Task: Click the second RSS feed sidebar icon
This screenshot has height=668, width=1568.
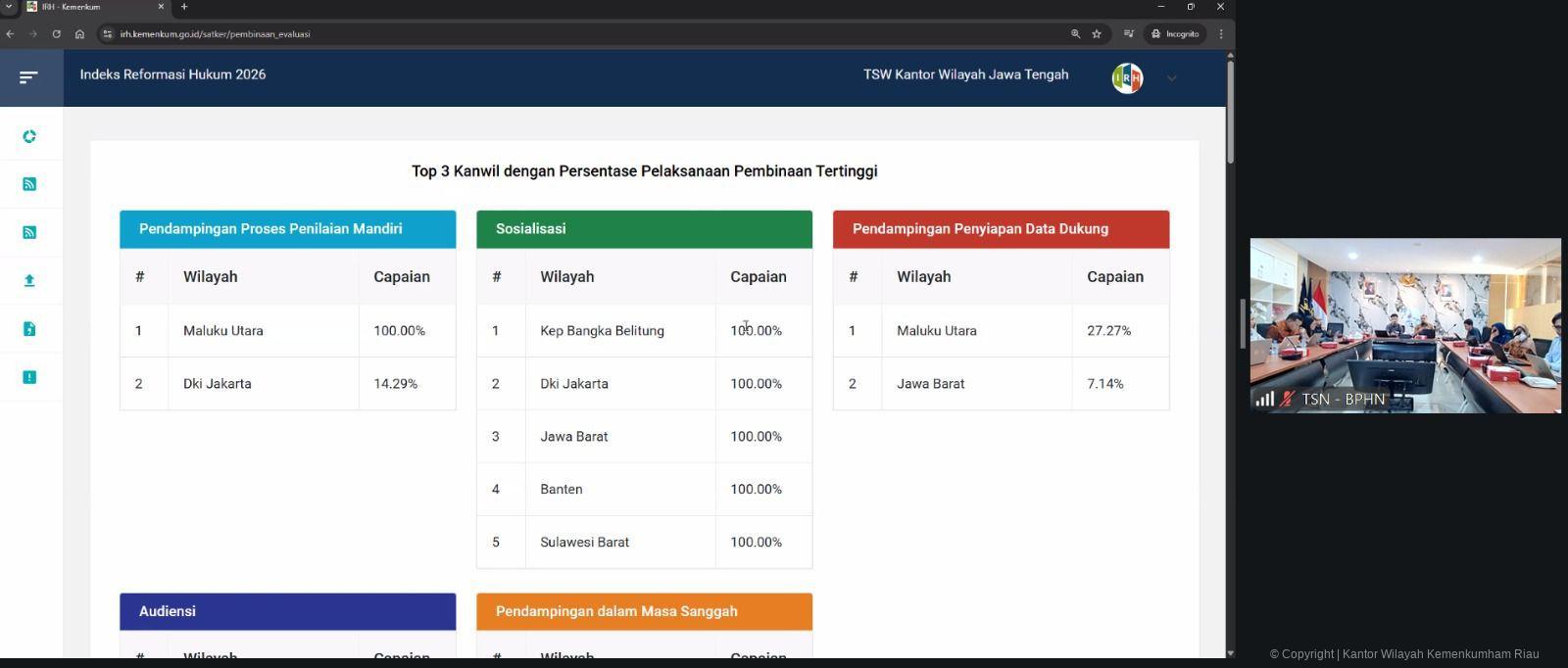Action: (29, 232)
